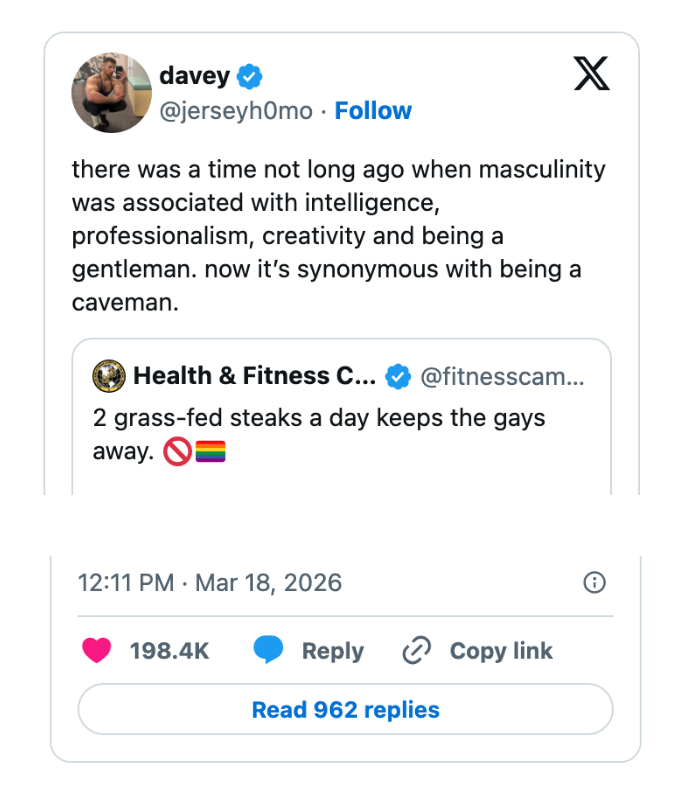Click the Health & Fitness account avatar

[x=108, y=376]
